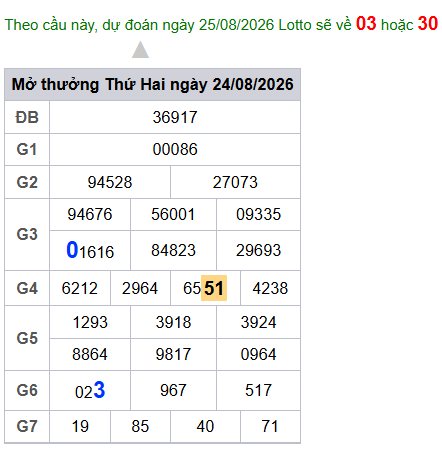Click G3 number 56001
This screenshot has height=450, width=442.
(173, 214)
